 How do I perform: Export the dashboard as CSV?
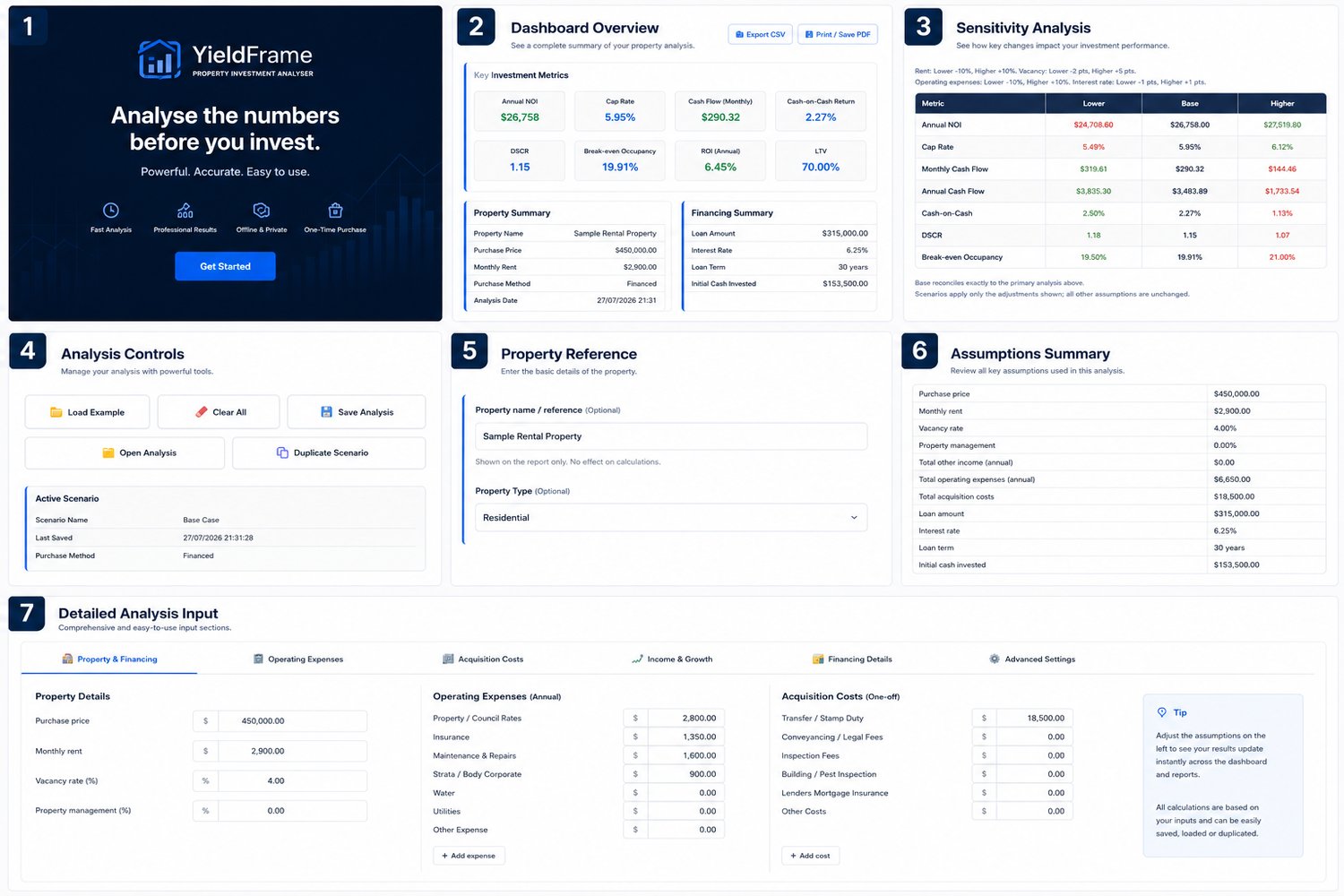coord(760,34)
